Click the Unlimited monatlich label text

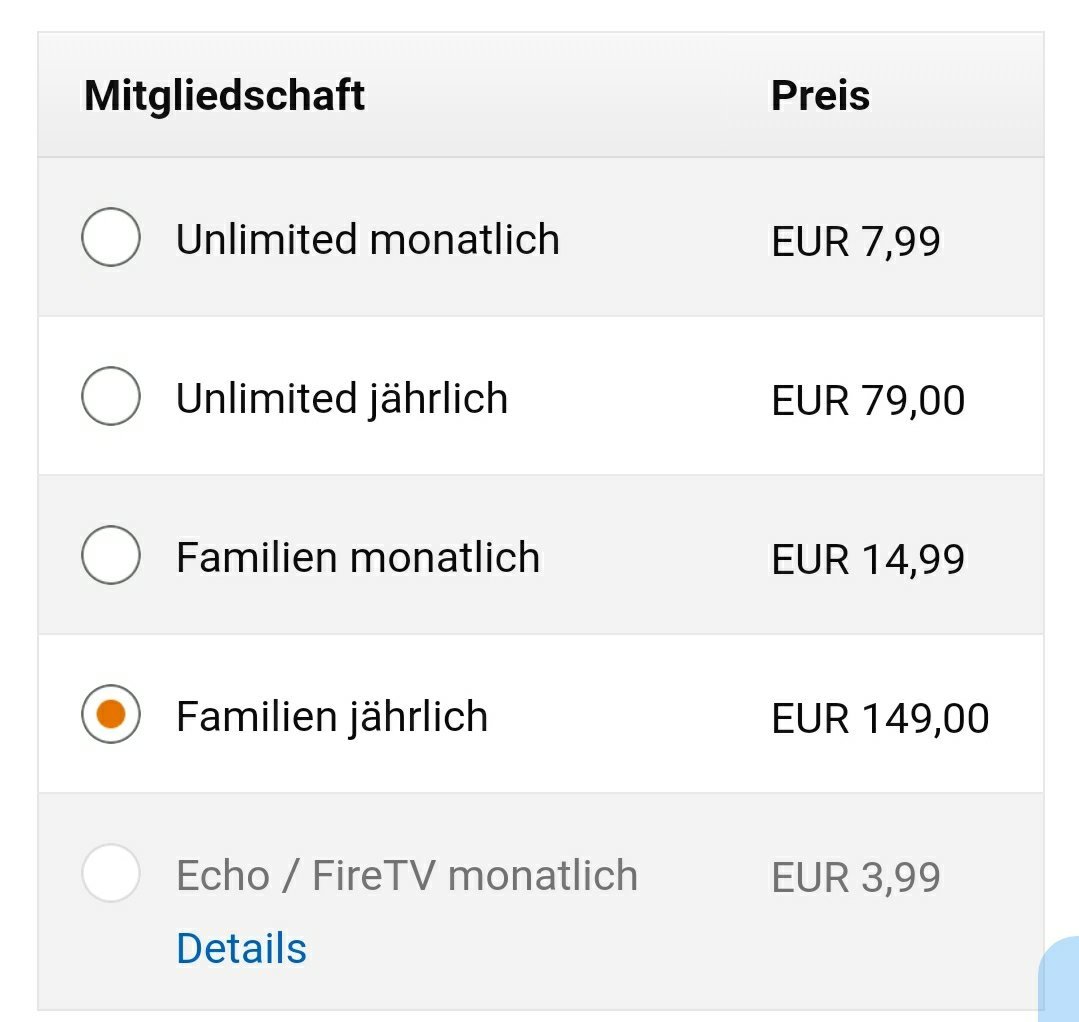pyautogui.click(x=367, y=239)
